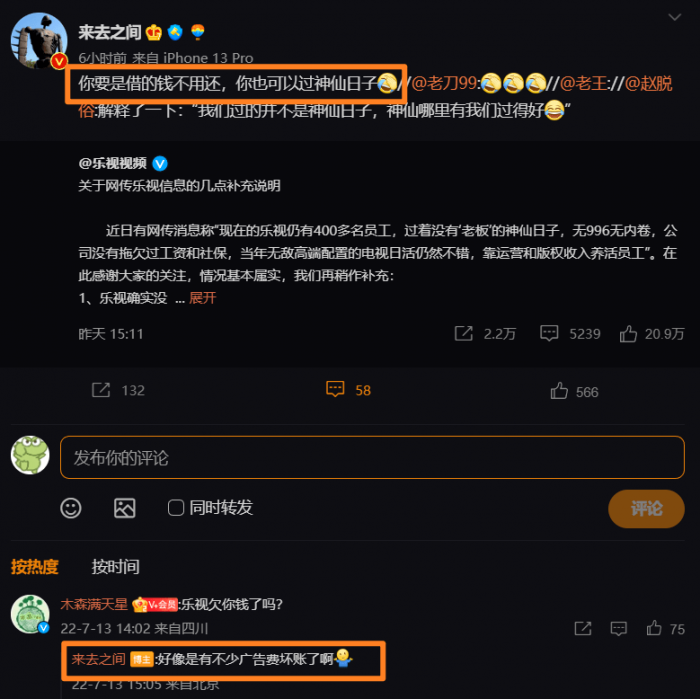
Task: Open comments on the original post 5239
Action: (x=549, y=333)
